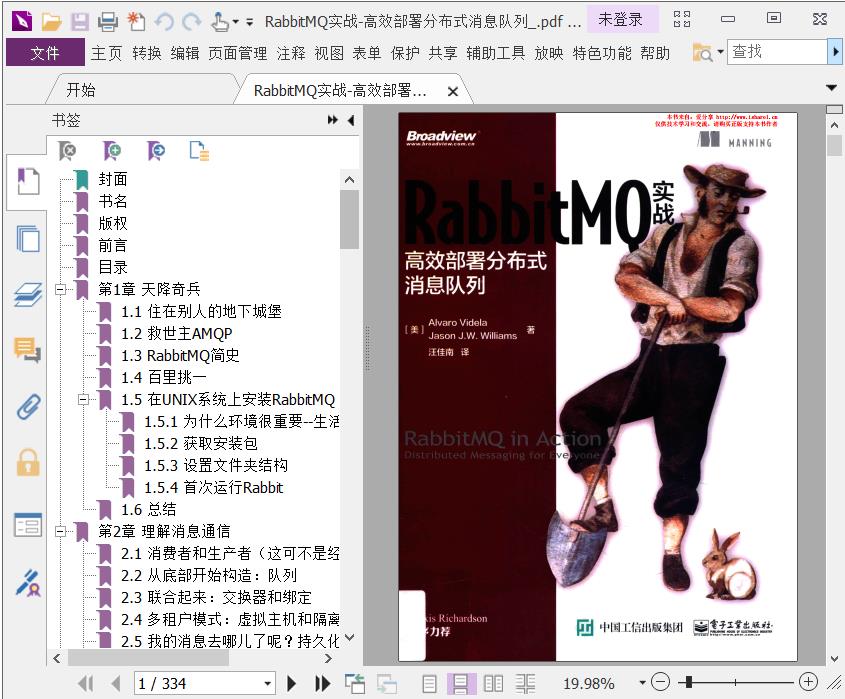
Task: Click the bookmark go-to arrow icon
Action: [x=156, y=151]
